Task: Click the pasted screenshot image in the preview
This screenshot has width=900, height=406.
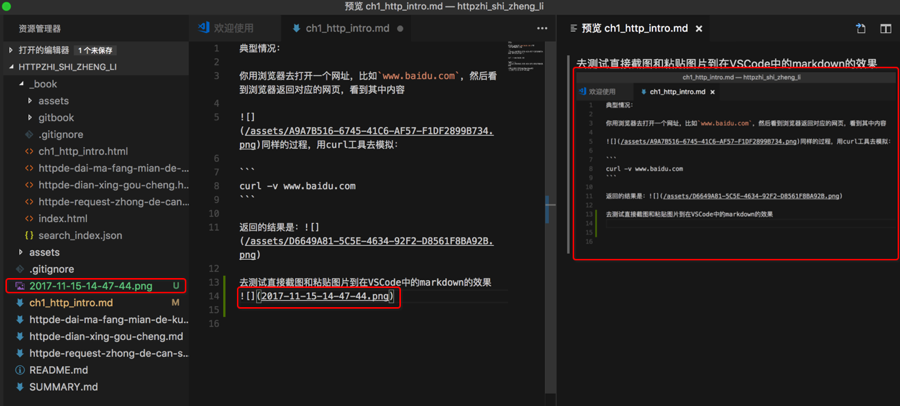Action: tap(736, 164)
